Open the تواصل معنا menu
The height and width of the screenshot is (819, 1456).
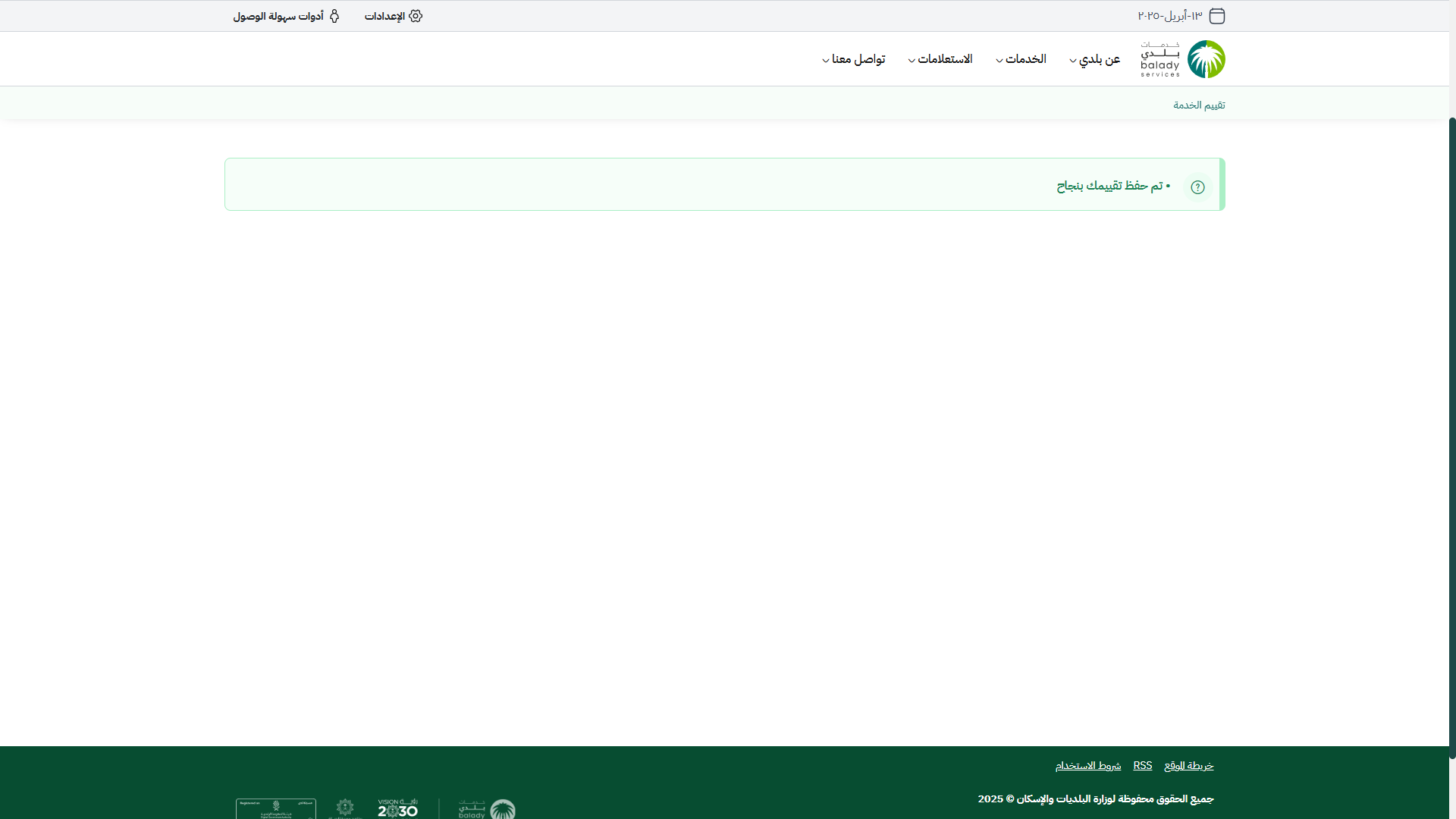tap(854, 59)
